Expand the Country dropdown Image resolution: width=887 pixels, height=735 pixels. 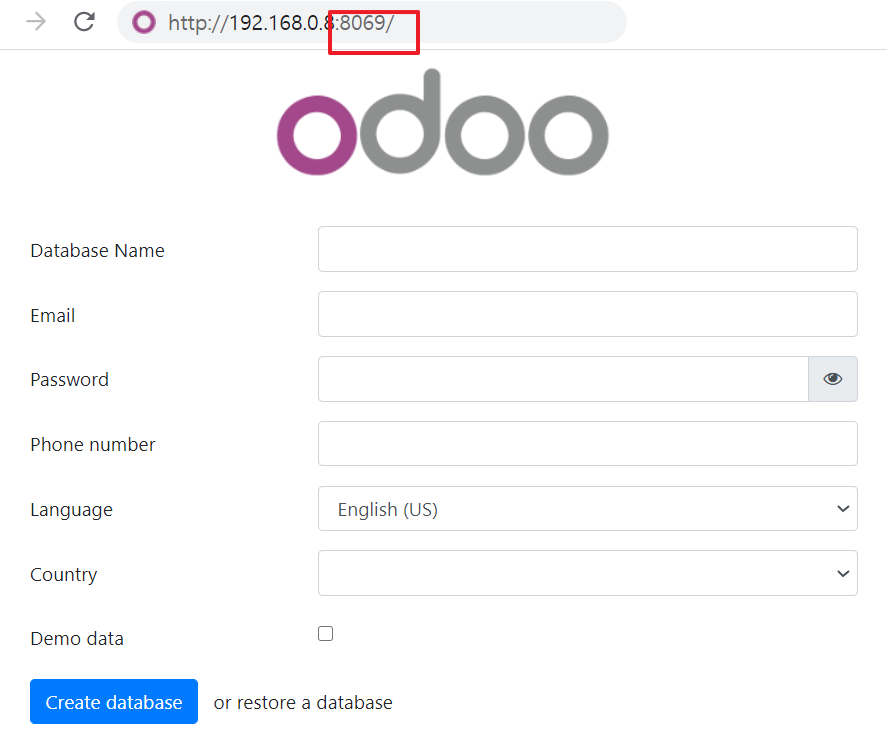(x=588, y=573)
